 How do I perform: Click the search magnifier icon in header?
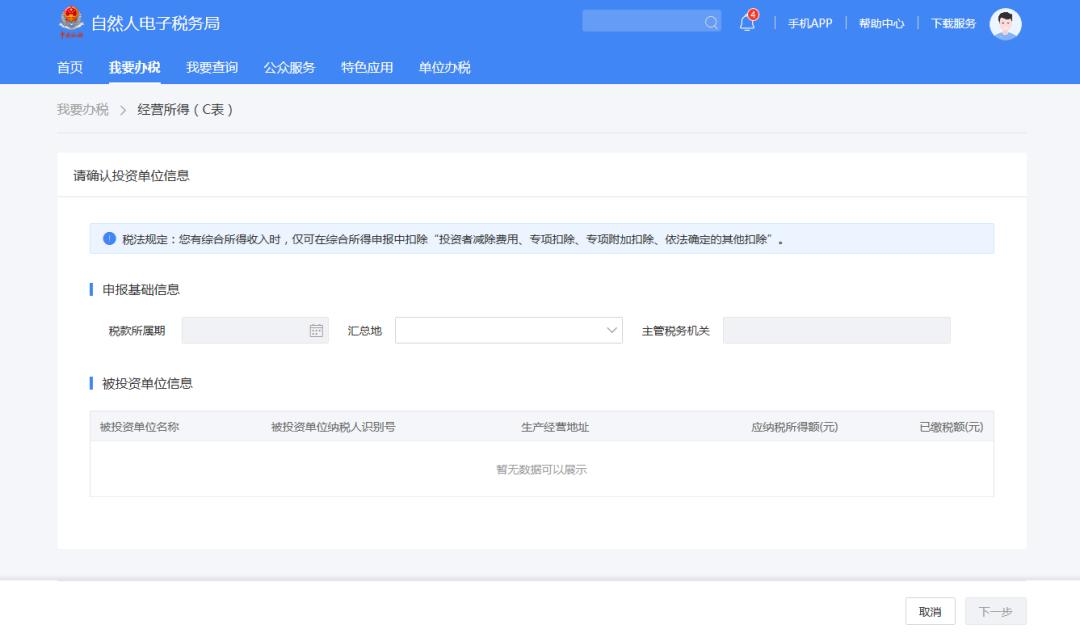click(710, 20)
